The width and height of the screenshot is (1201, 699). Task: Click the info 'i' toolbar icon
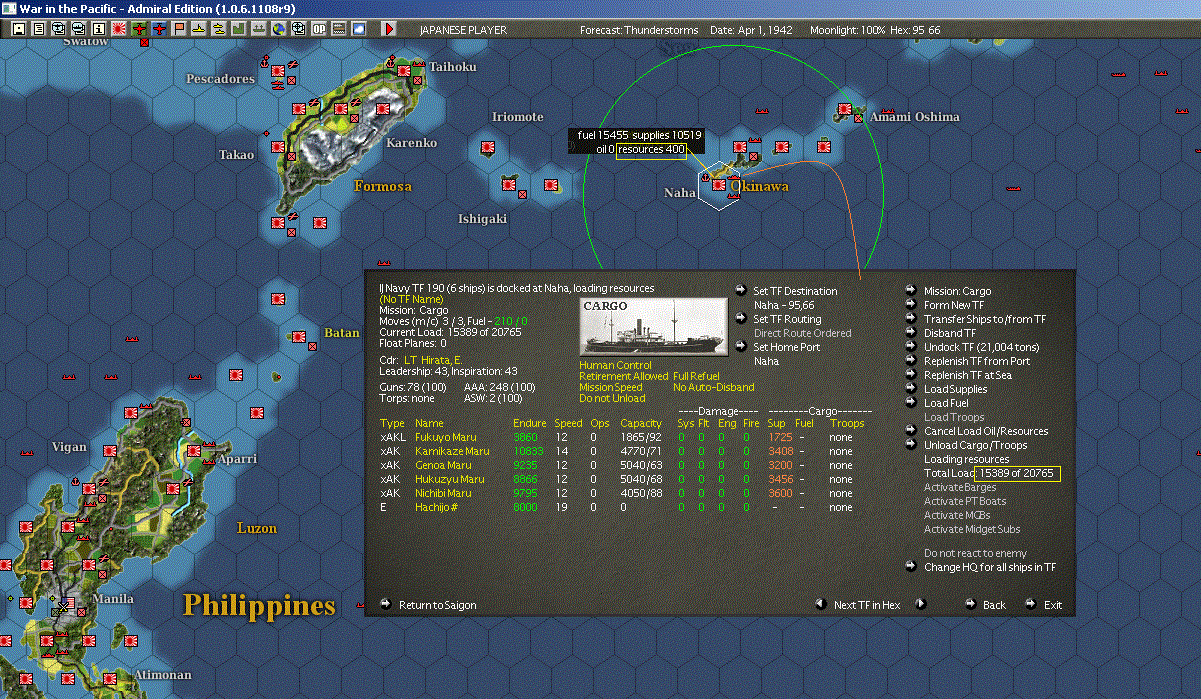[98, 29]
